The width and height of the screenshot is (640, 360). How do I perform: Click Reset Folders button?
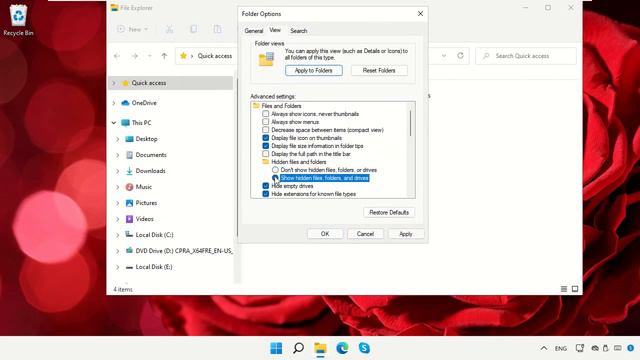[x=379, y=71]
